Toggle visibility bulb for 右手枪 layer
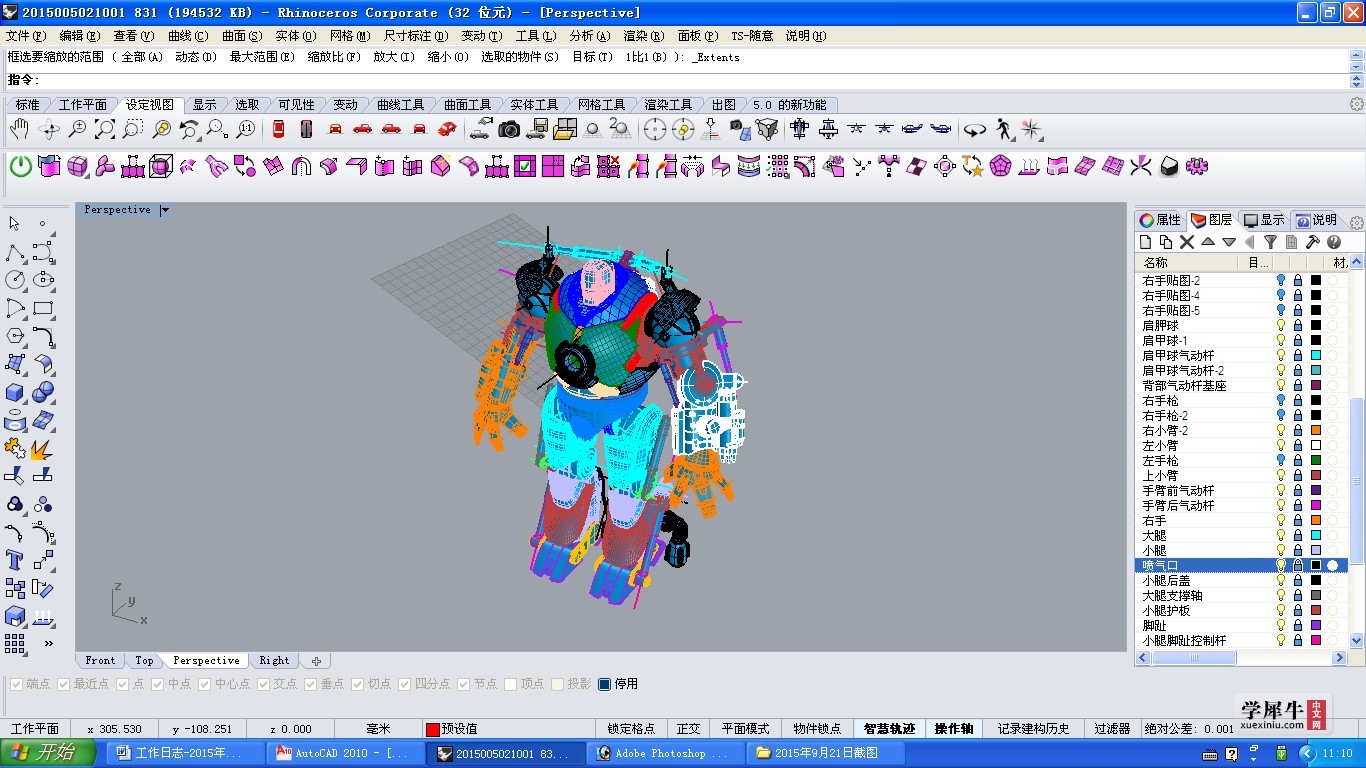The height and width of the screenshot is (768, 1366). pos(1281,400)
